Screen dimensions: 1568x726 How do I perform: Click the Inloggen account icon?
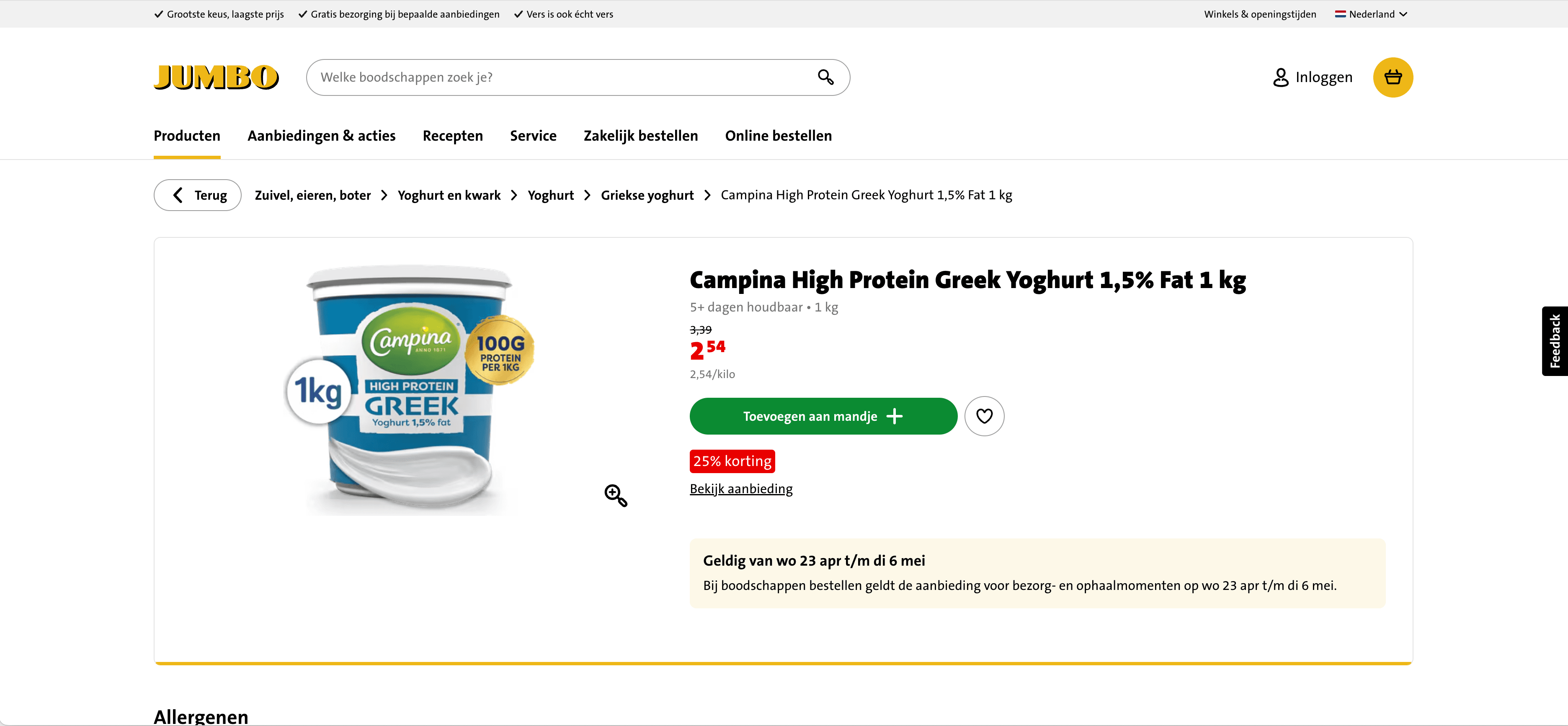click(x=1280, y=77)
